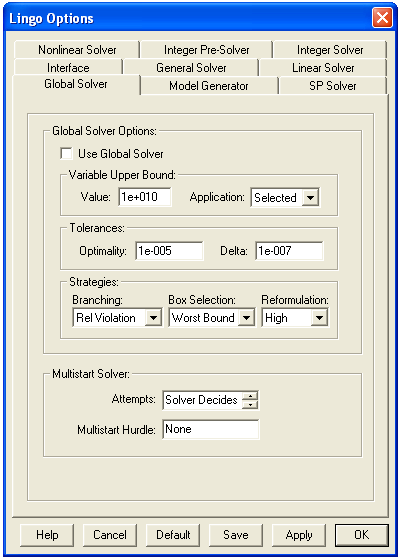Restore settings with the Default button
This screenshot has height=559, width=400.
[x=173, y=535]
